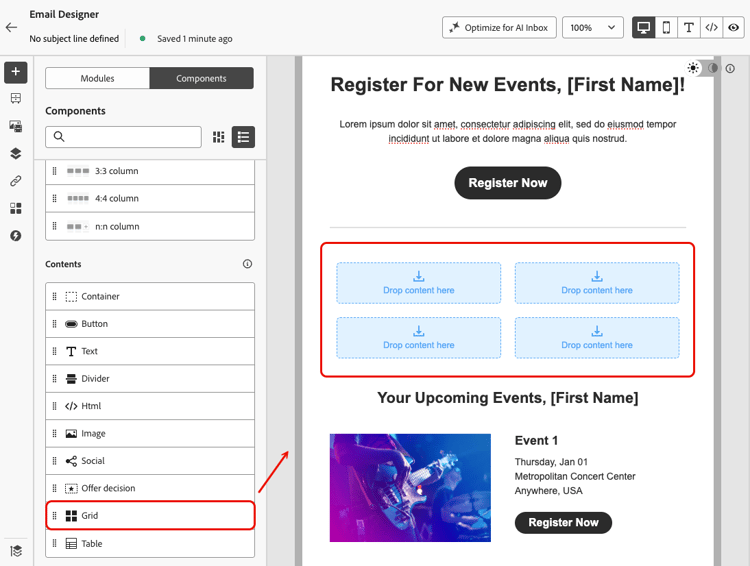Click the back arrow icon
Screen dimensions: 750x566
point(11,27)
